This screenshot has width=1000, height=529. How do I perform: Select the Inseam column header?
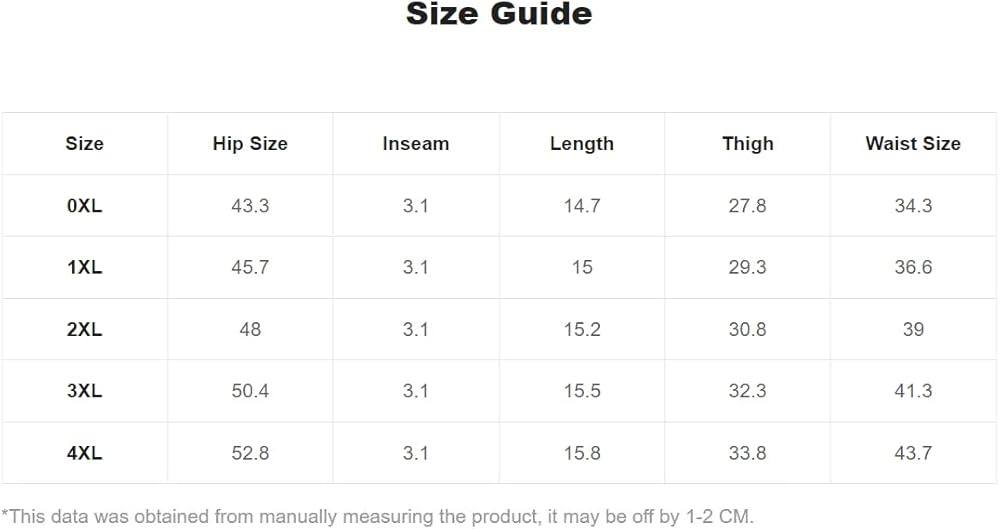coord(415,144)
